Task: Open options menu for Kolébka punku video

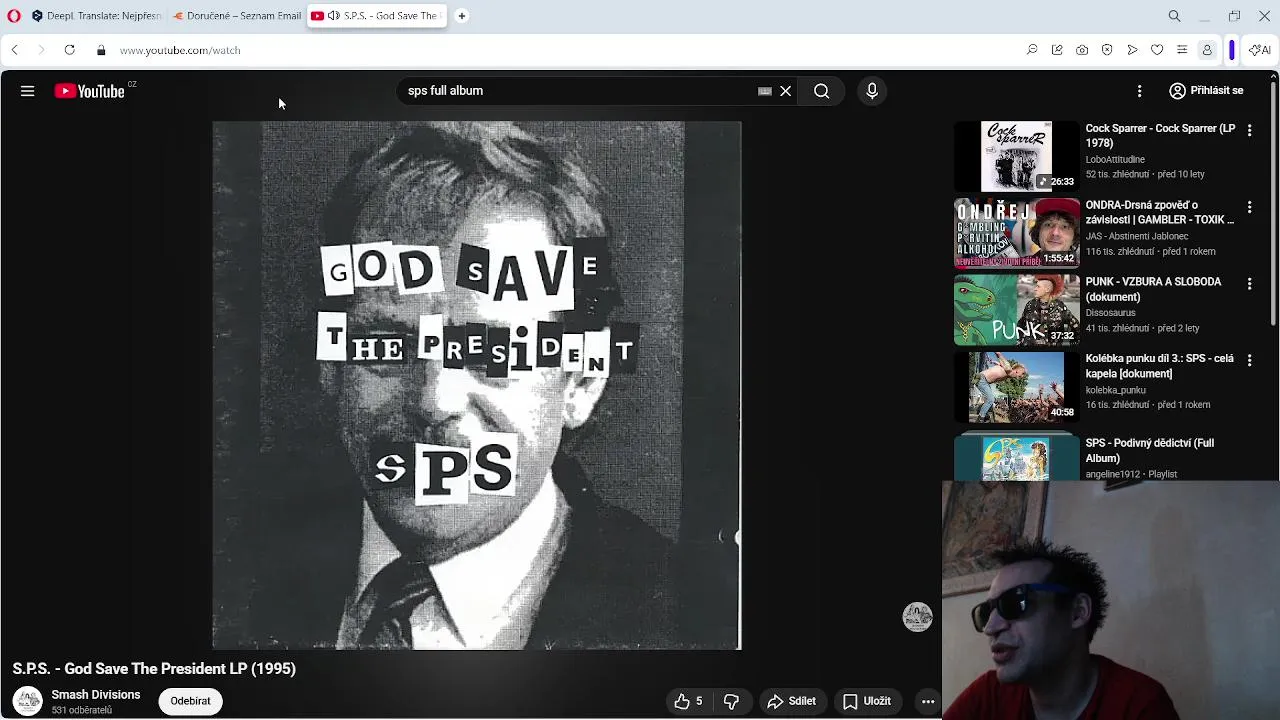Action: point(1249,360)
